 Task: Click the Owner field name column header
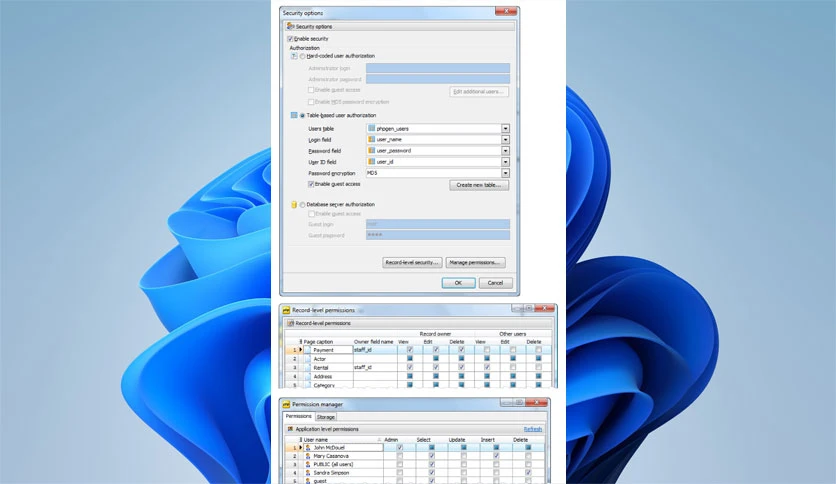(374, 342)
